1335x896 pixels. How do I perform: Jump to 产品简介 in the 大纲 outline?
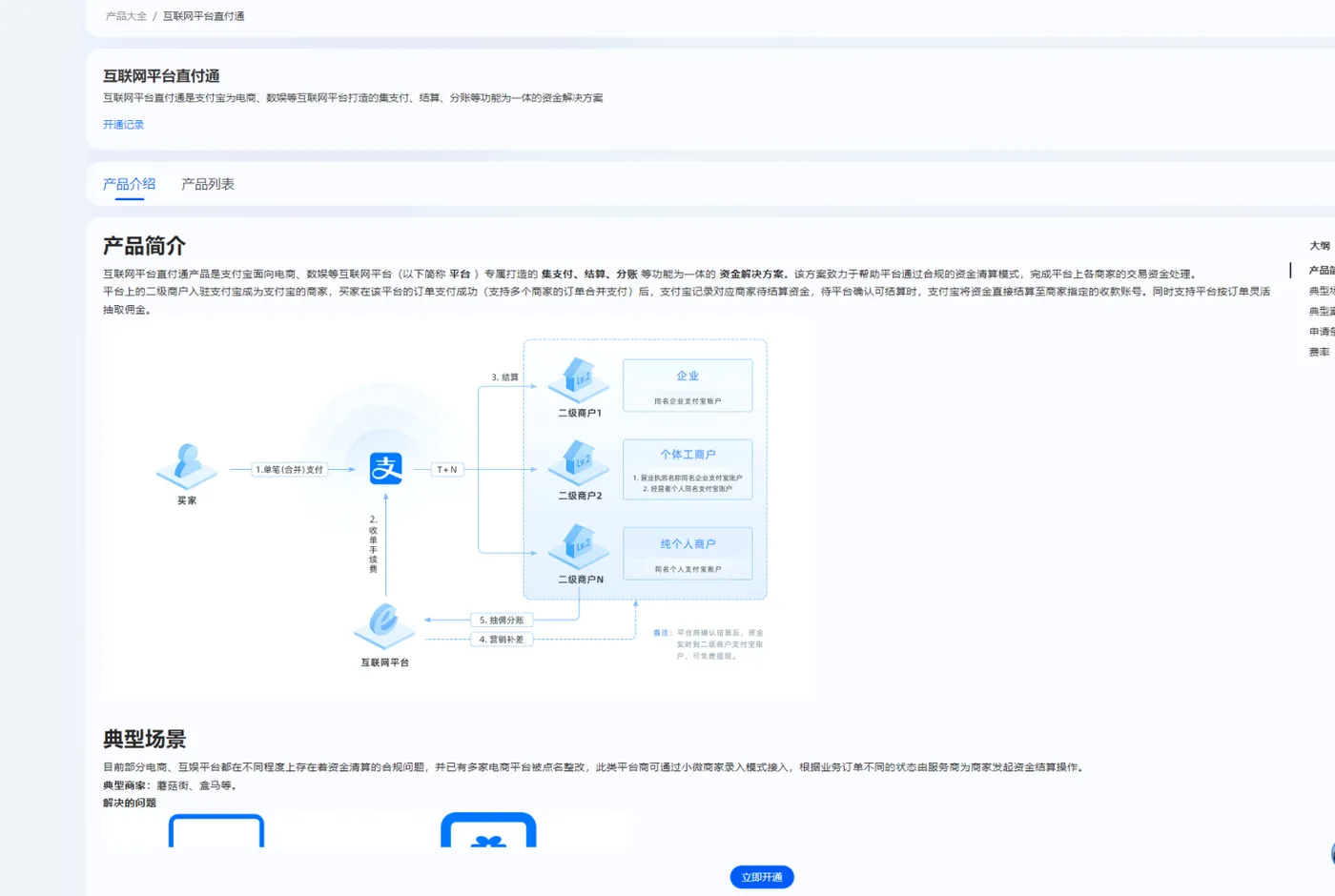pos(1322,271)
